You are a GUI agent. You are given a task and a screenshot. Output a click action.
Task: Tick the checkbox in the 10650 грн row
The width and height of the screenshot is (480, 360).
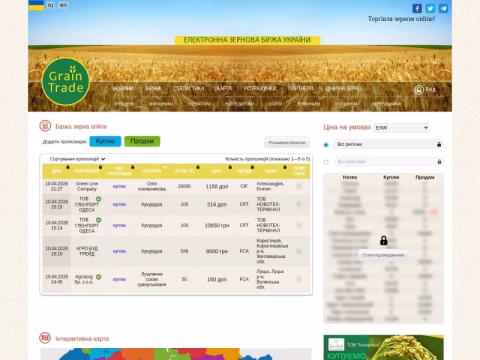click(299, 225)
